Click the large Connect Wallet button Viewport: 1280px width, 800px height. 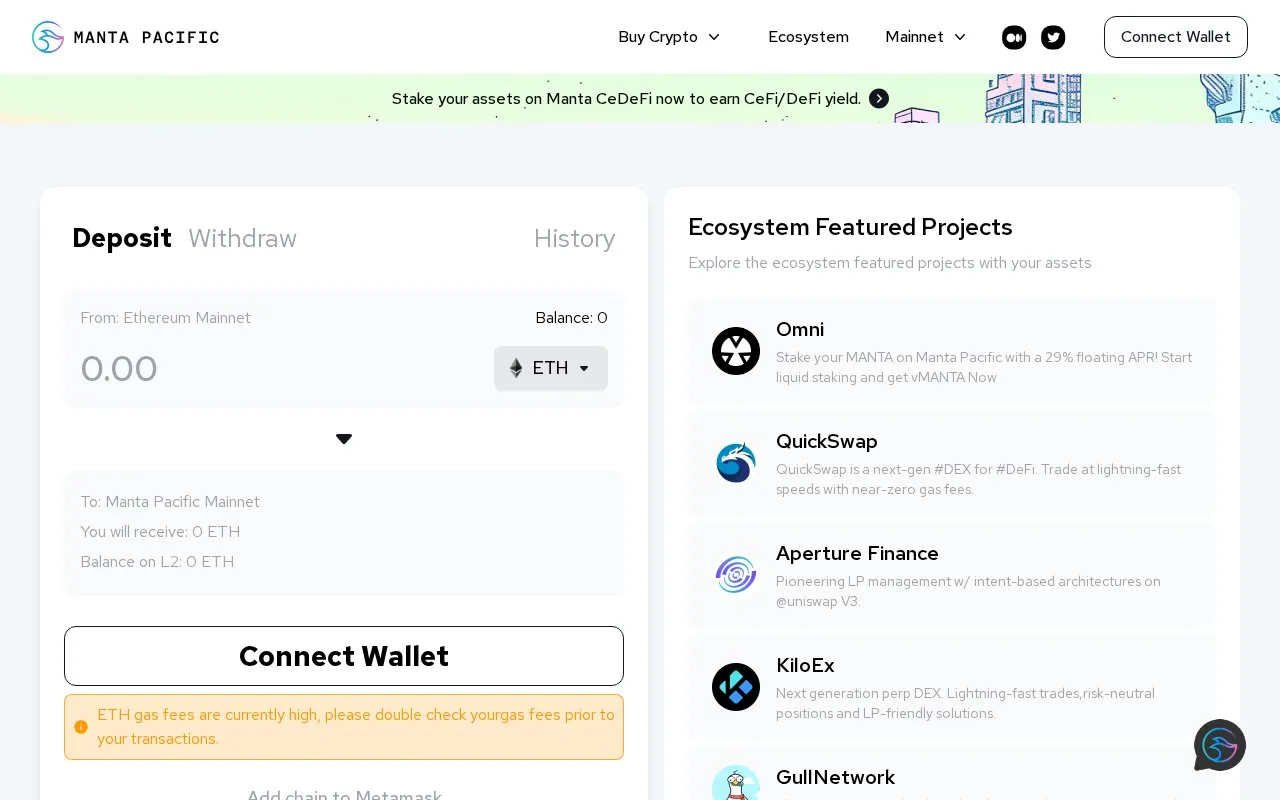(x=344, y=656)
